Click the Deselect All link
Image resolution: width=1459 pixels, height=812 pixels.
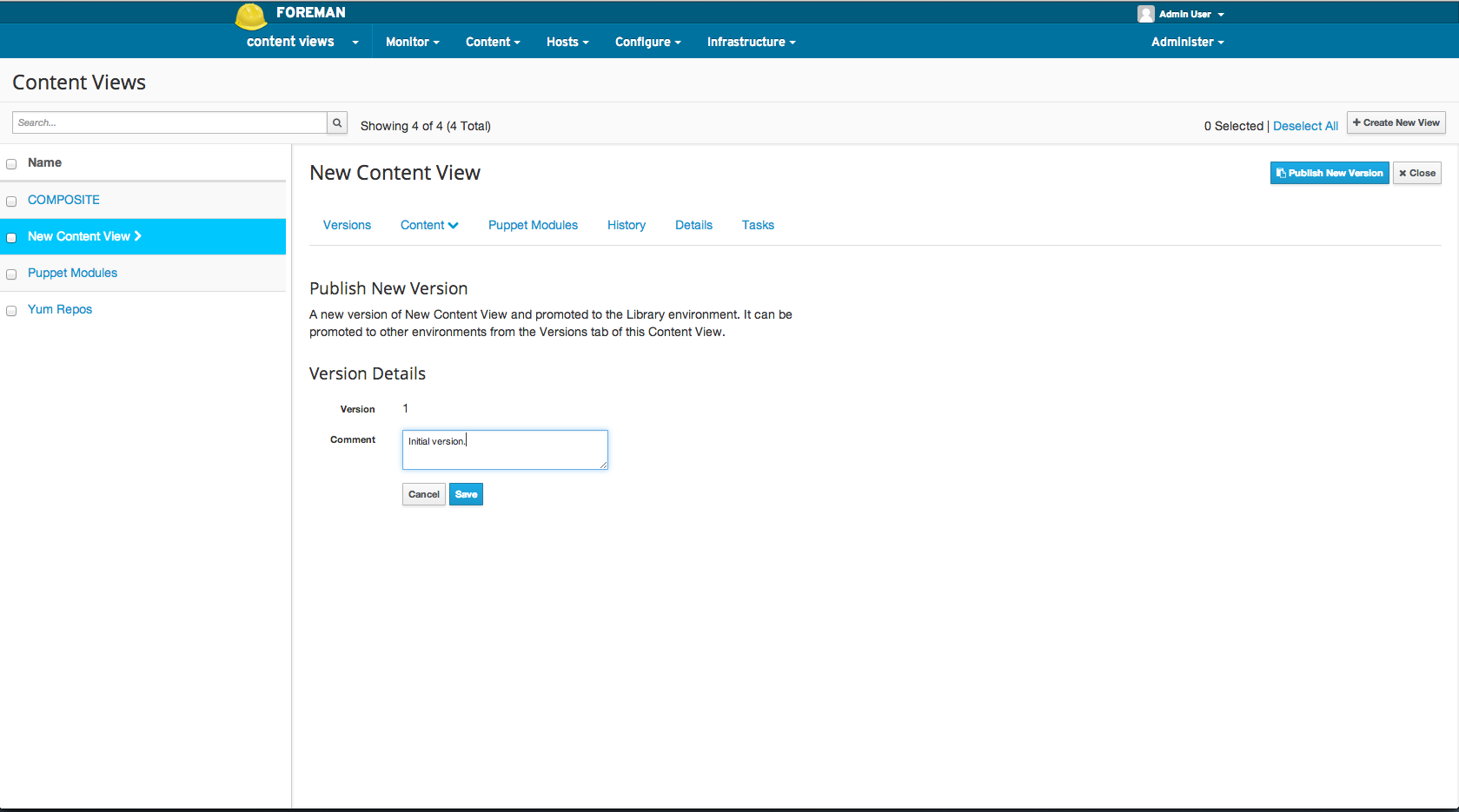[x=1305, y=126]
